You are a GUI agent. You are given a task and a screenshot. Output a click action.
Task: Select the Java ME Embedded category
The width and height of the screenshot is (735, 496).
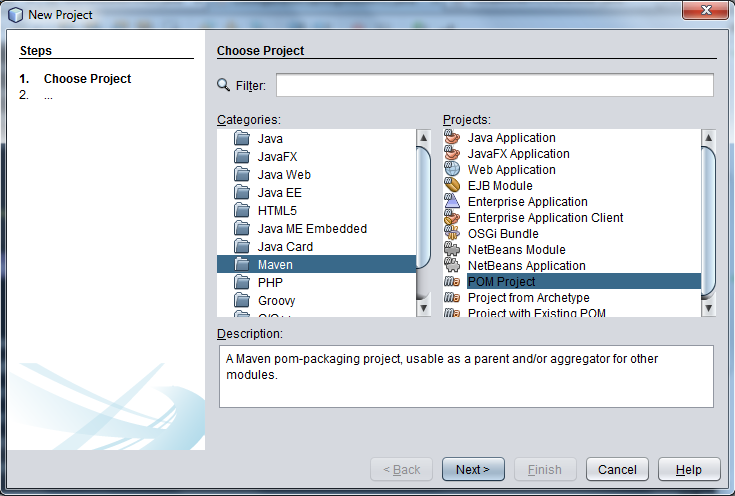pyautogui.click(x=312, y=229)
